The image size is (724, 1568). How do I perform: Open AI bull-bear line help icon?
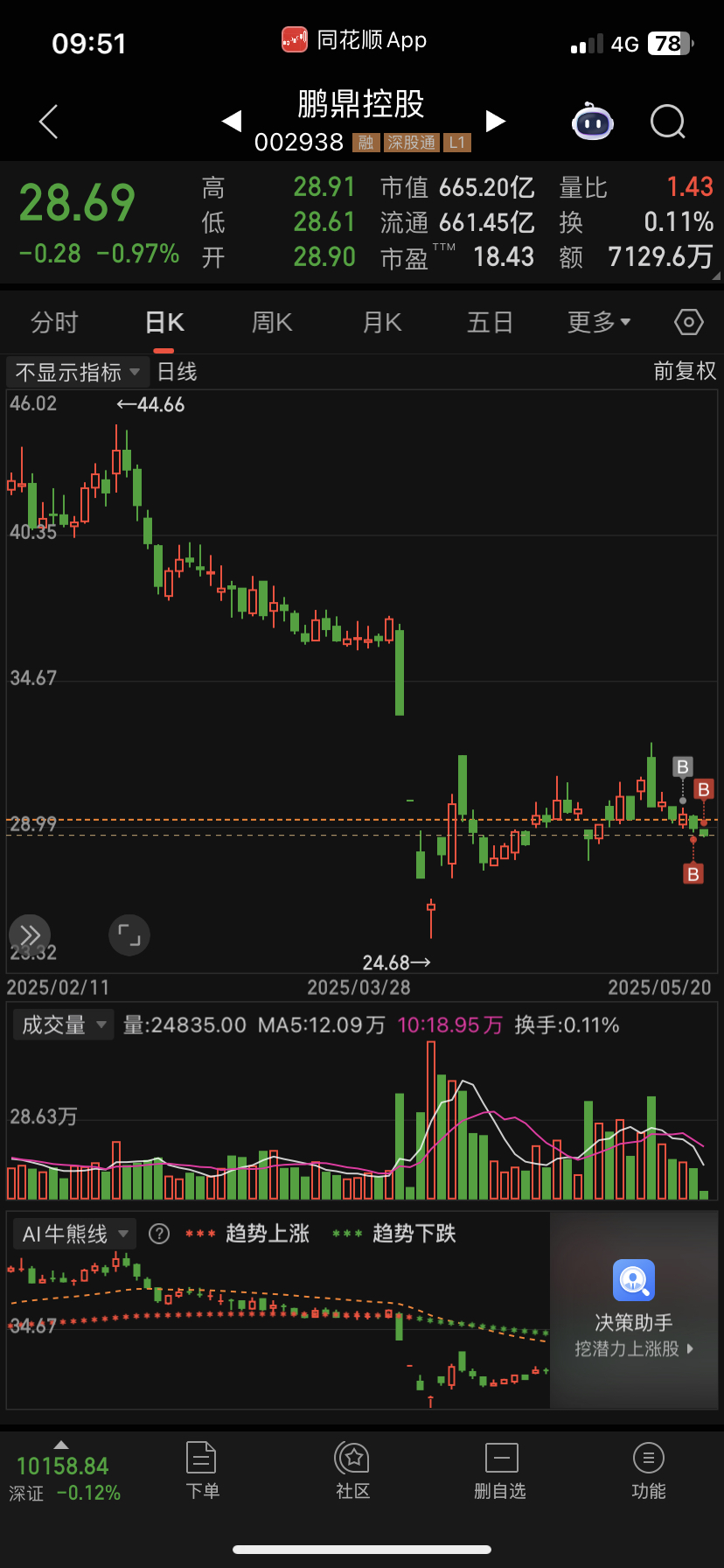[159, 1234]
